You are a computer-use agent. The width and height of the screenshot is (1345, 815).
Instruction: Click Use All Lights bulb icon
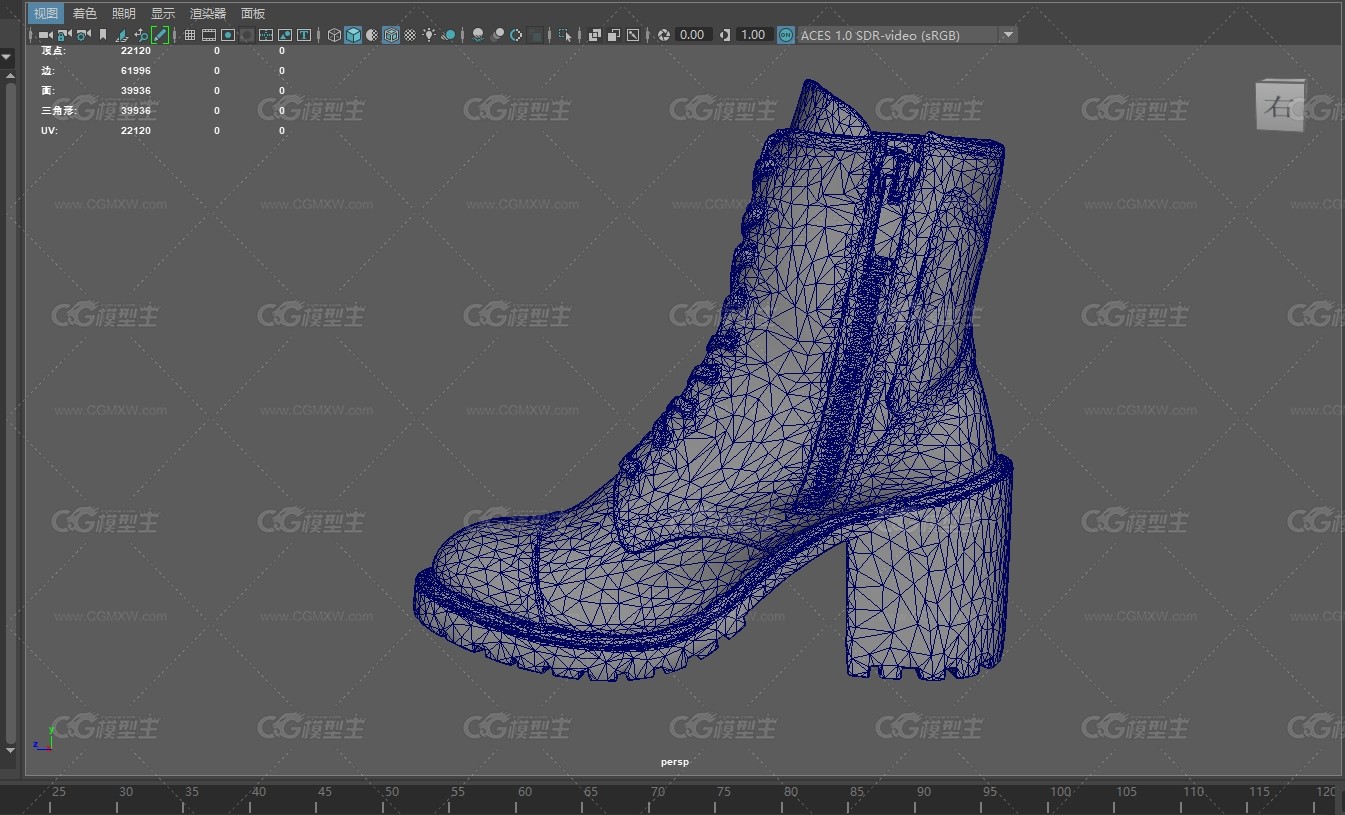coord(429,35)
